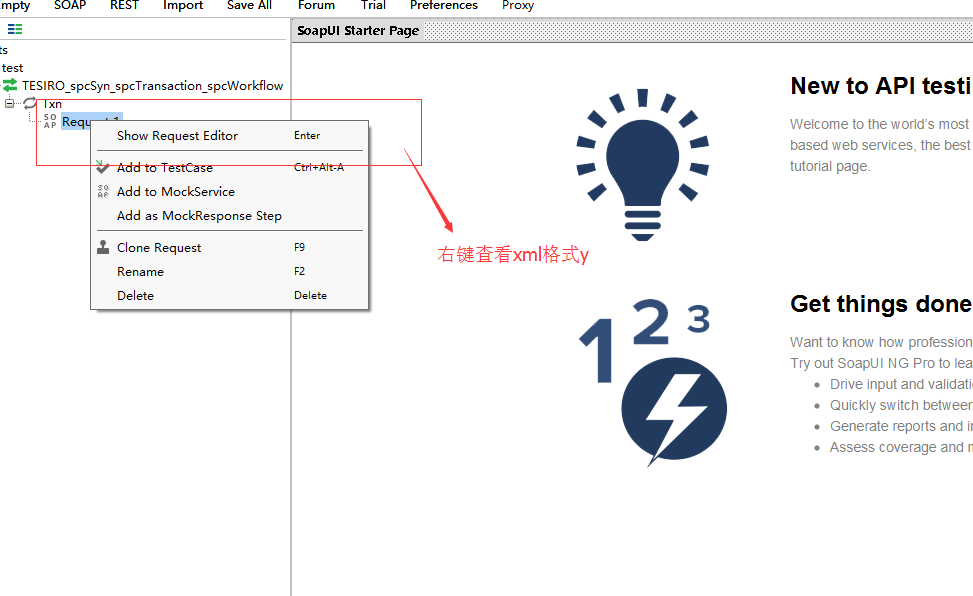
Task: Open the REST toolbar item
Action: click(124, 5)
